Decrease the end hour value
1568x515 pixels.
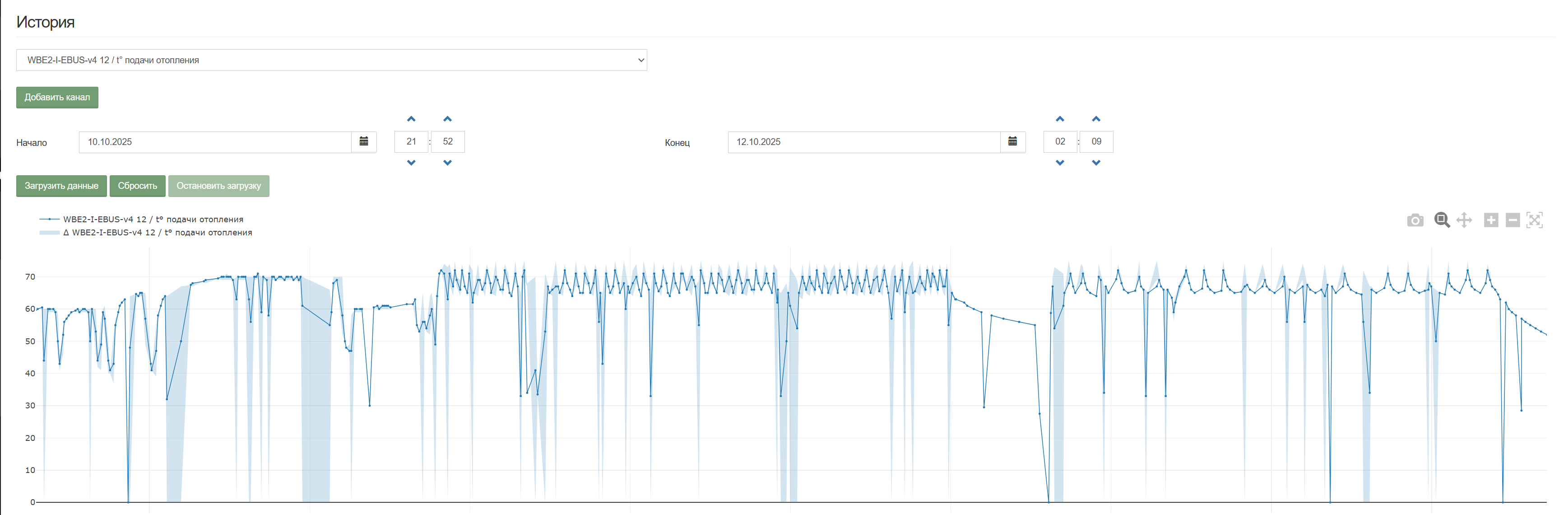(x=1060, y=163)
